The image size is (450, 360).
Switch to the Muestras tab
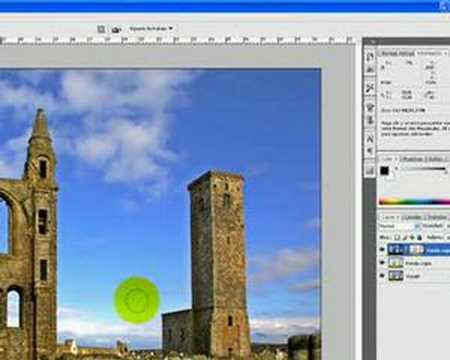(x=413, y=159)
